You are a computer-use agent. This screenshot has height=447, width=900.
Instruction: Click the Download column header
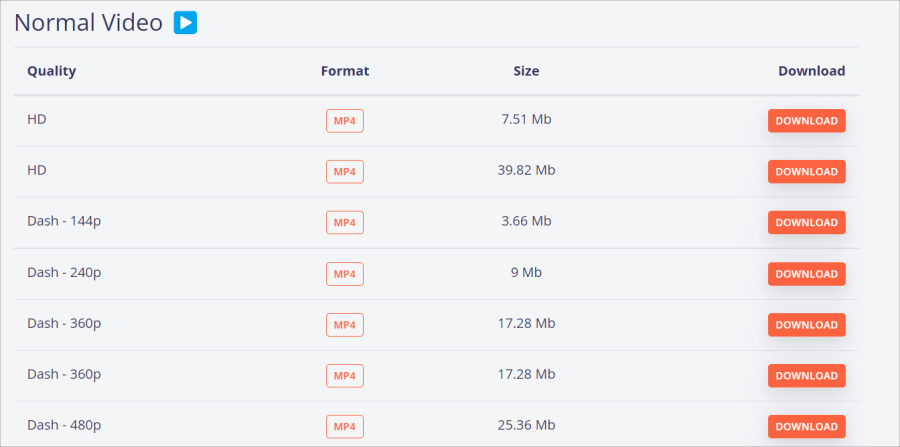click(812, 71)
